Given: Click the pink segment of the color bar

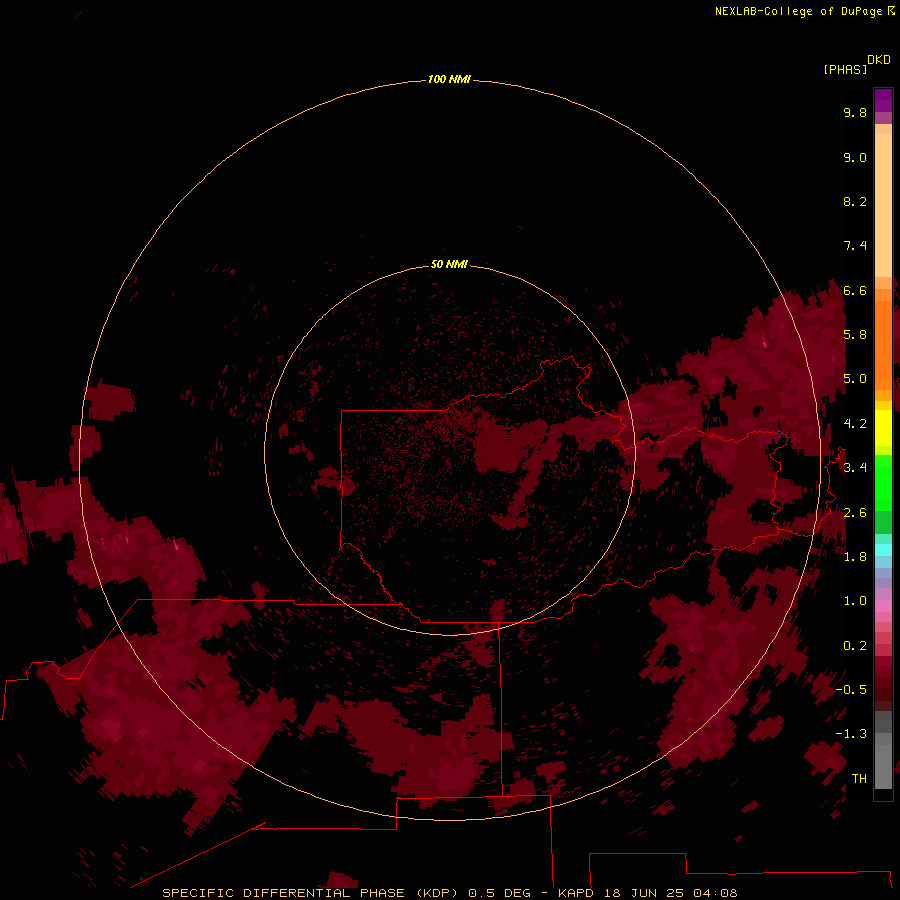Looking at the screenshot, I should [x=883, y=606].
